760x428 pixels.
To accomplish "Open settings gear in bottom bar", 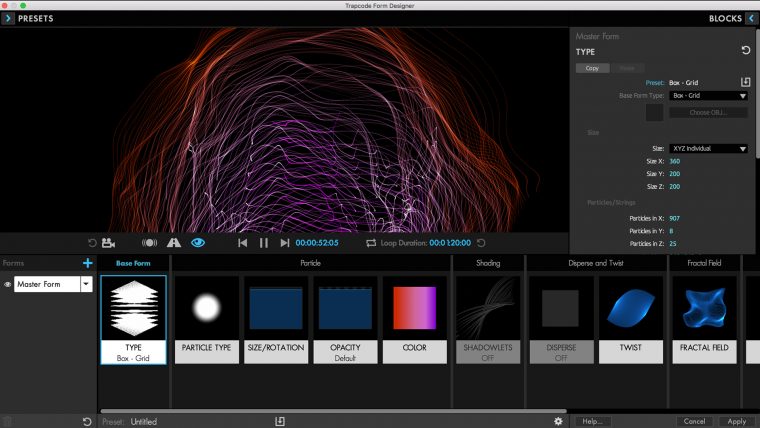I will point(558,421).
